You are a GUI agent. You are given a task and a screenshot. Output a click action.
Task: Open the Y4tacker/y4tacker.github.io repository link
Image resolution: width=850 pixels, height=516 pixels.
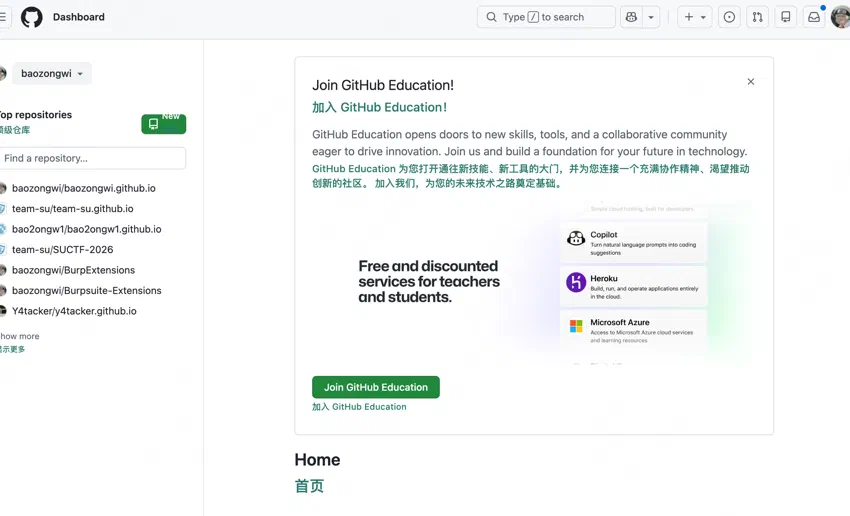tap(74, 311)
